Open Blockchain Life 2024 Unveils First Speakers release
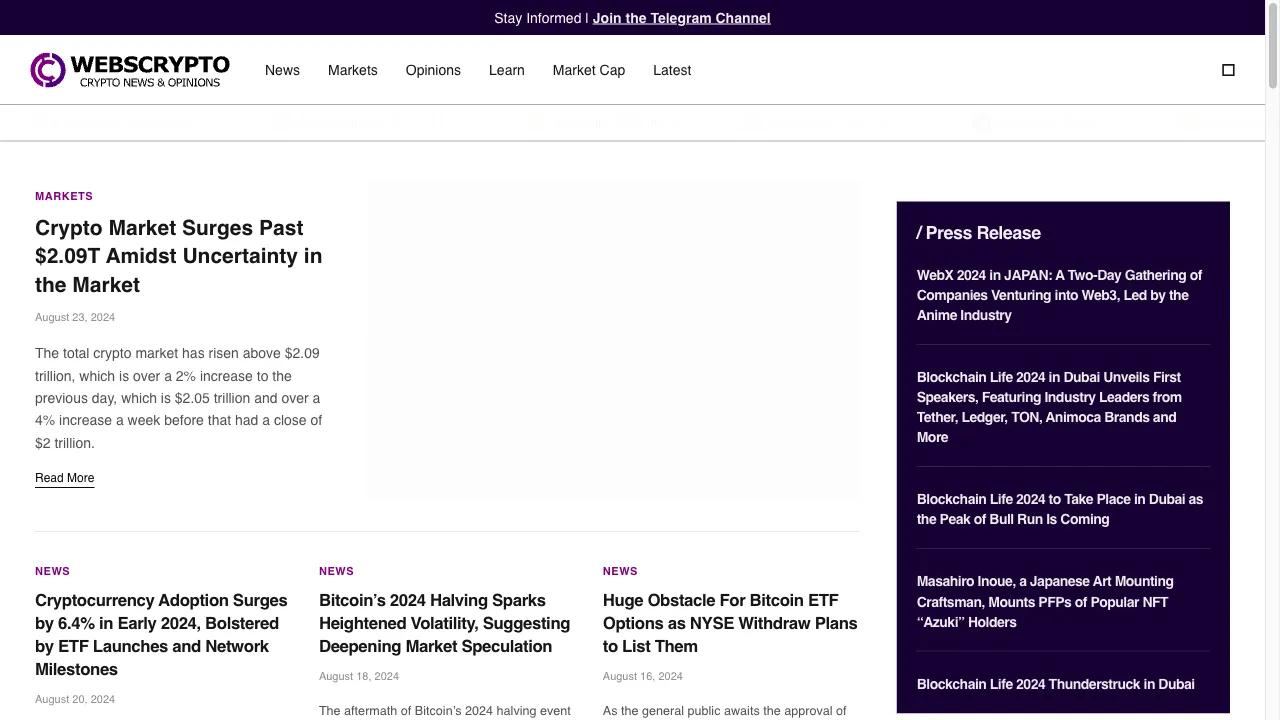This screenshot has width=1280, height=720. [1049, 407]
